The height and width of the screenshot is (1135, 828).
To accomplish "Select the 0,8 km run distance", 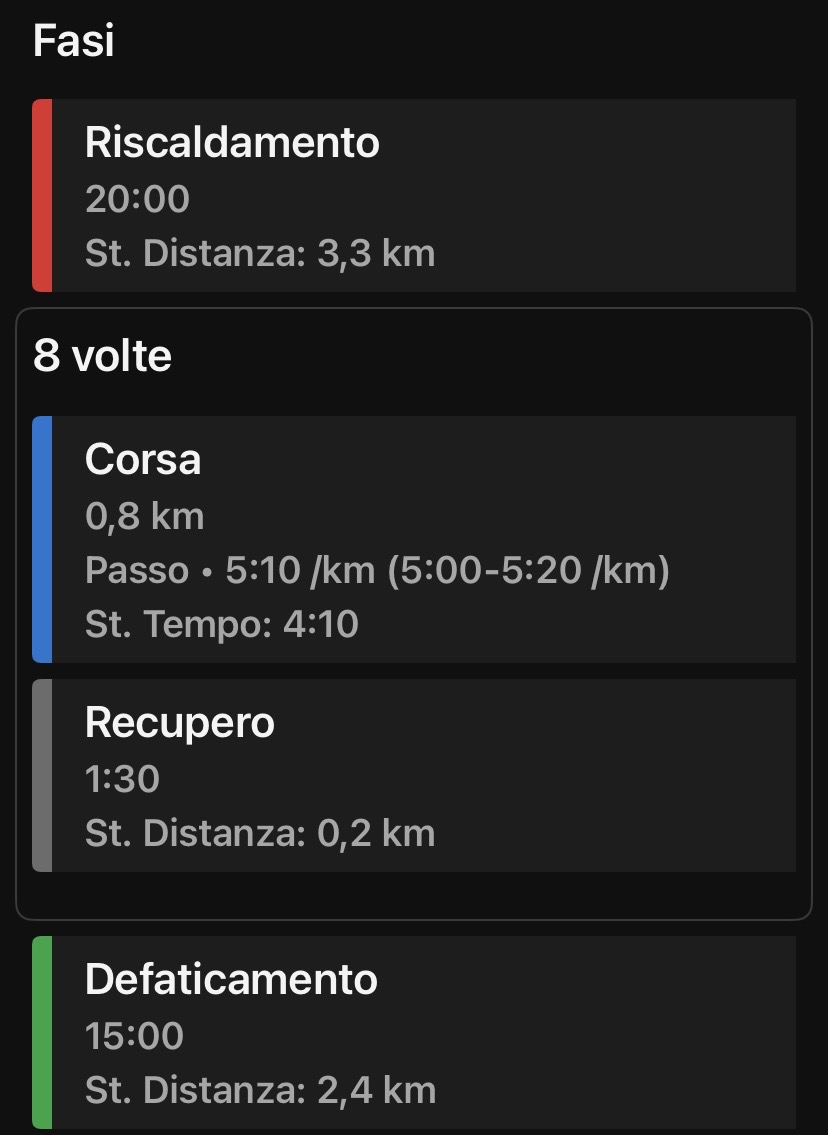I will tap(144, 516).
